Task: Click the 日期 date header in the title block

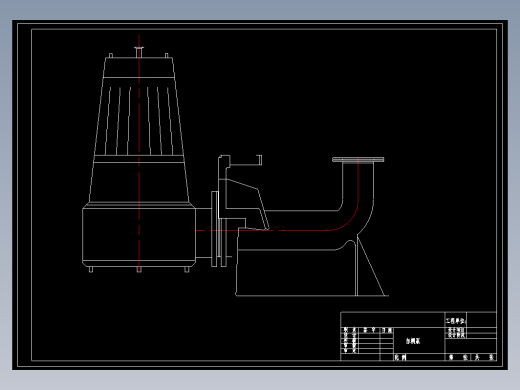Action: (387, 330)
